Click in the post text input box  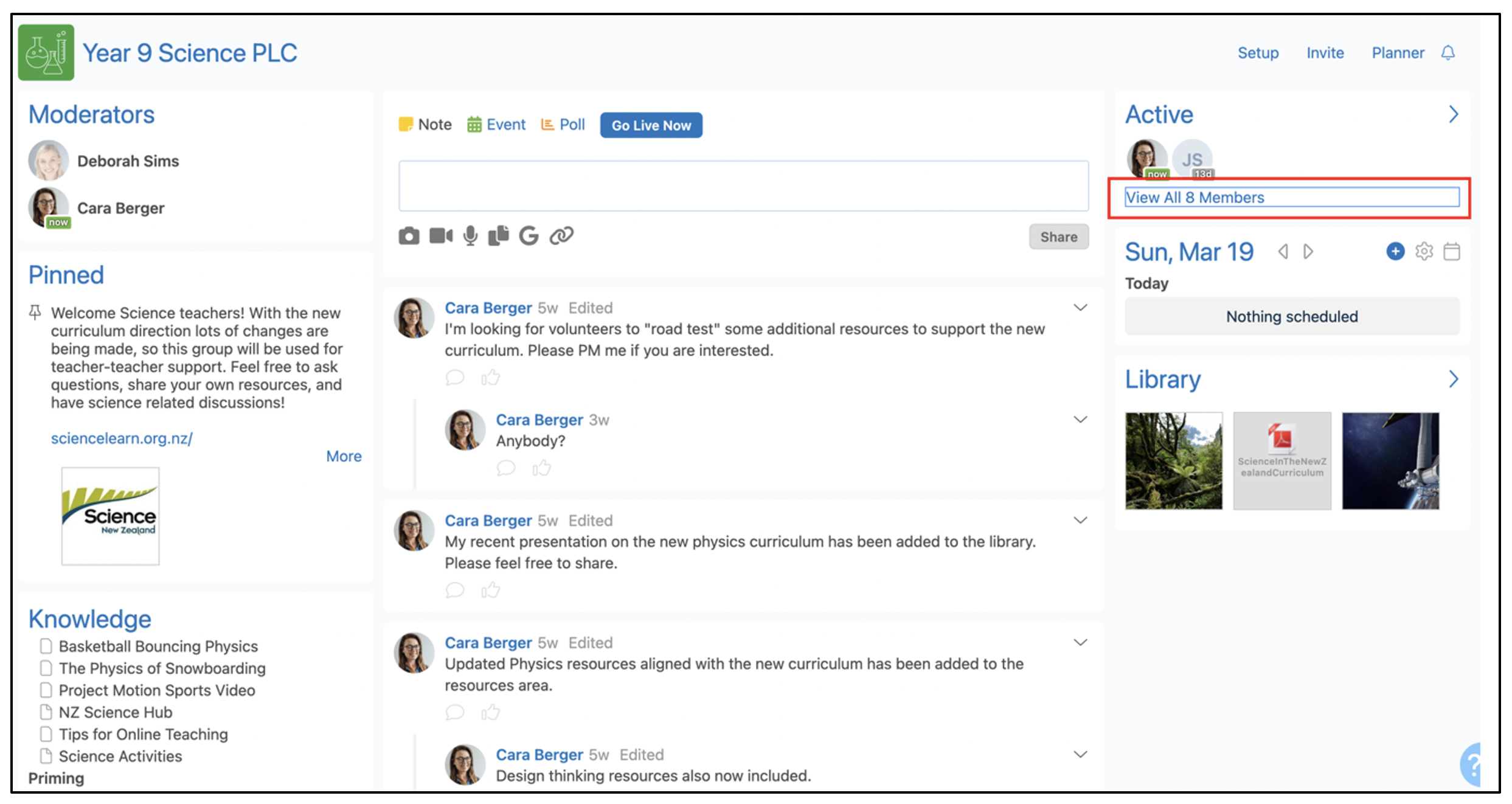pos(743,186)
